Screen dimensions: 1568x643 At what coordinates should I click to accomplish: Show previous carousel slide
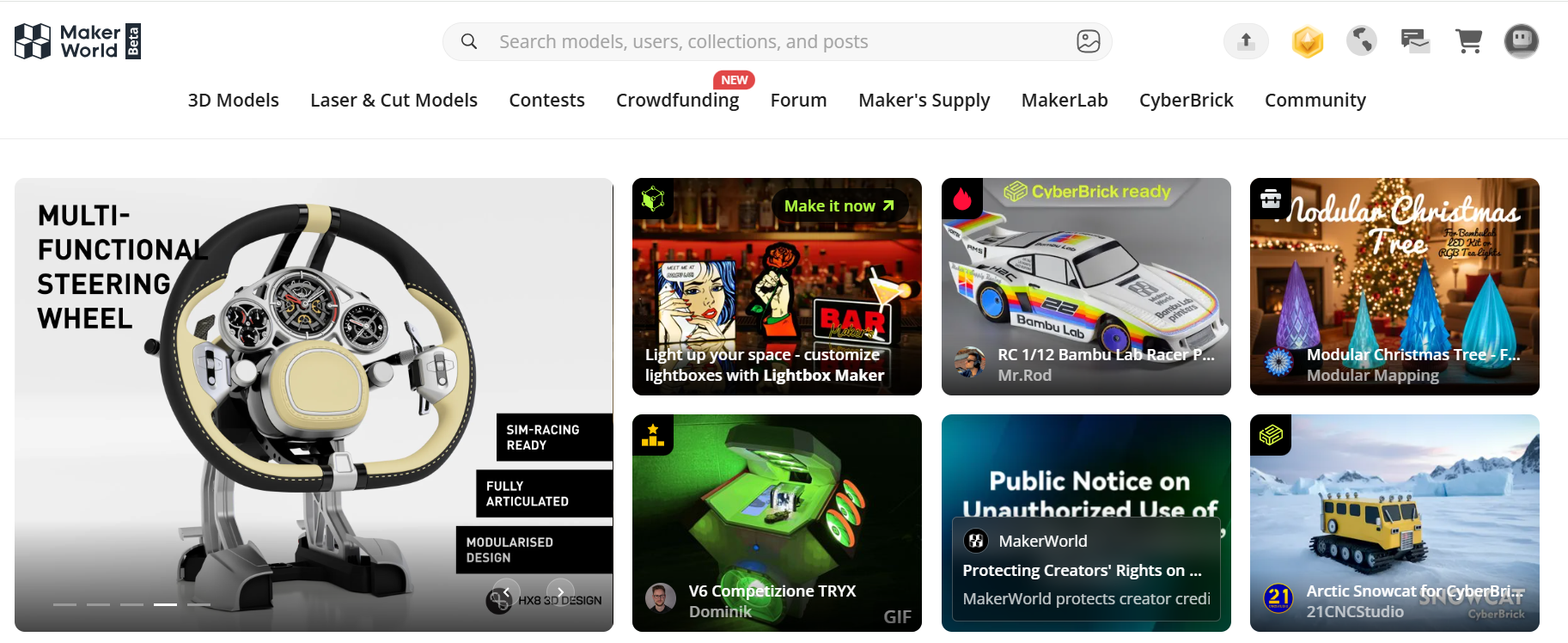tap(506, 591)
